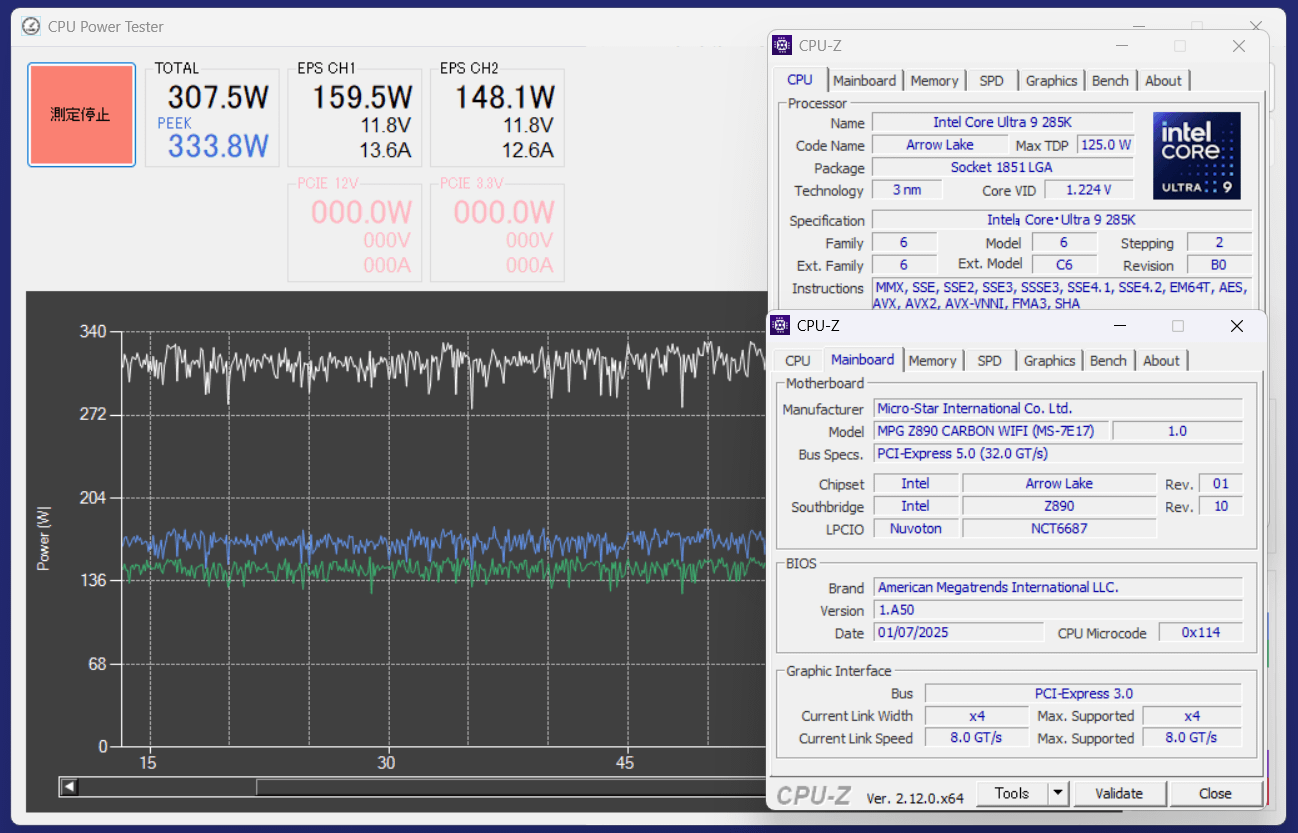Click the Intel Core Ultra 9 logo
This screenshot has width=1298, height=833.
click(x=1196, y=156)
